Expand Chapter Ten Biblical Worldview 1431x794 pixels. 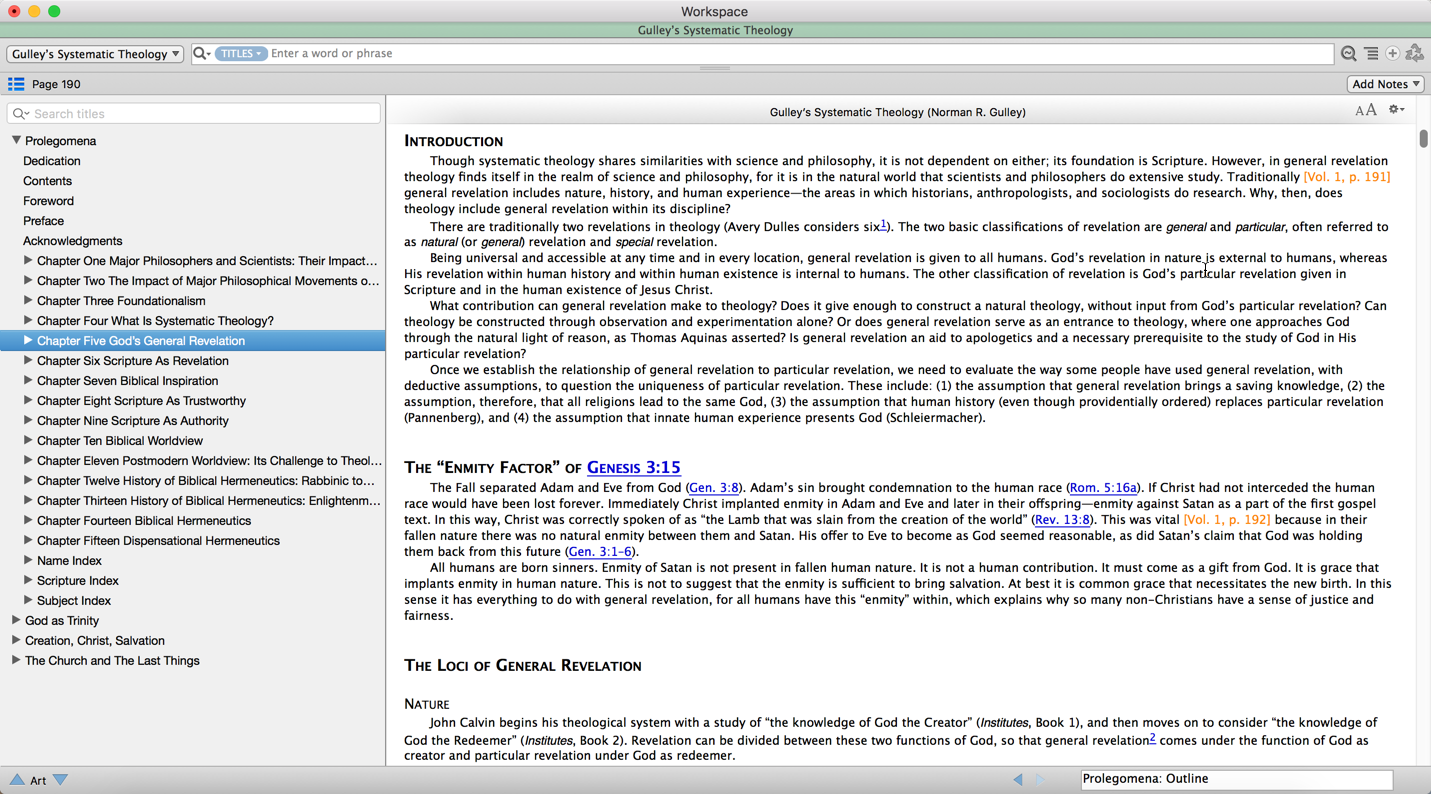coord(28,440)
